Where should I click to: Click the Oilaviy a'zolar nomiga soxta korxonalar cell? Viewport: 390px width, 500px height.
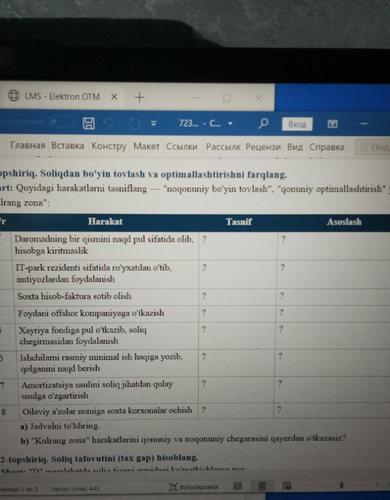(109, 411)
